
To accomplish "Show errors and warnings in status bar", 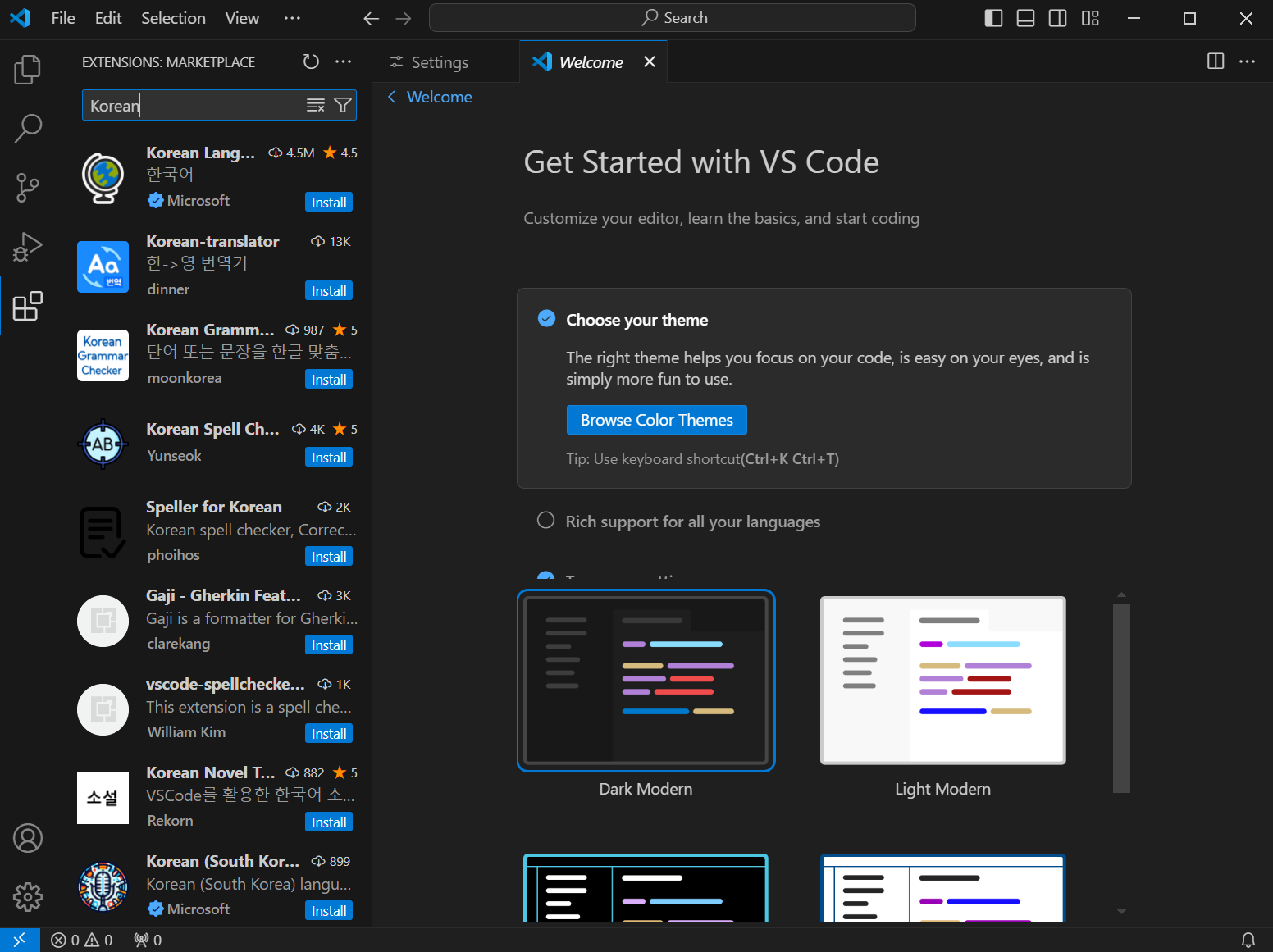I will tap(82, 940).
